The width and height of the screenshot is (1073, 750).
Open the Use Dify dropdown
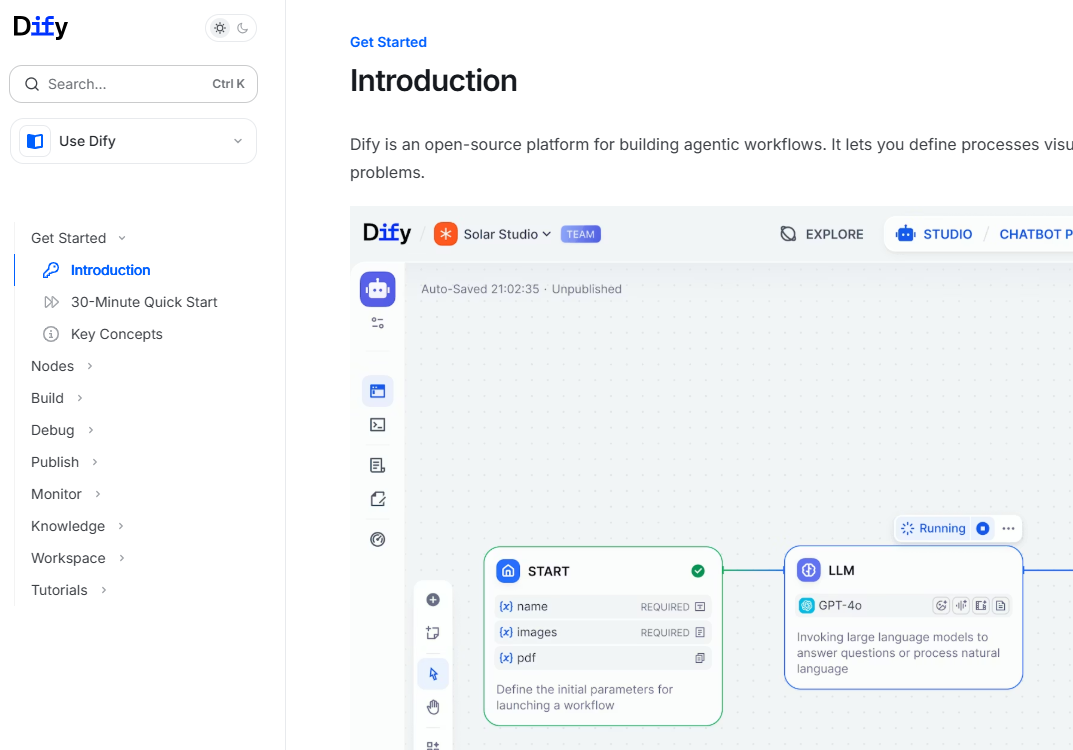click(x=133, y=141)
